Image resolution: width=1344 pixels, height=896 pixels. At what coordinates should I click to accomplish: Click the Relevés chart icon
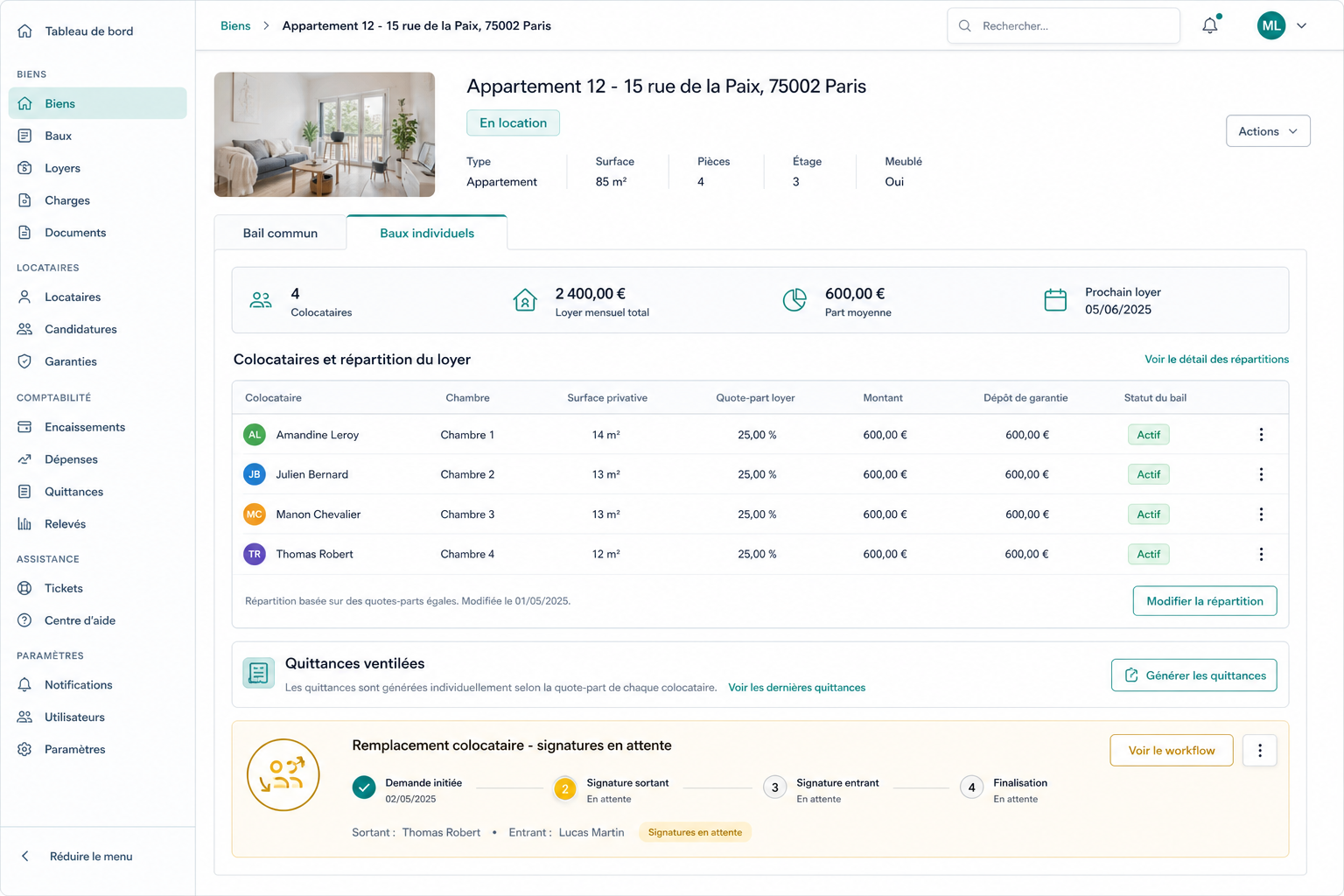(24, 524)
